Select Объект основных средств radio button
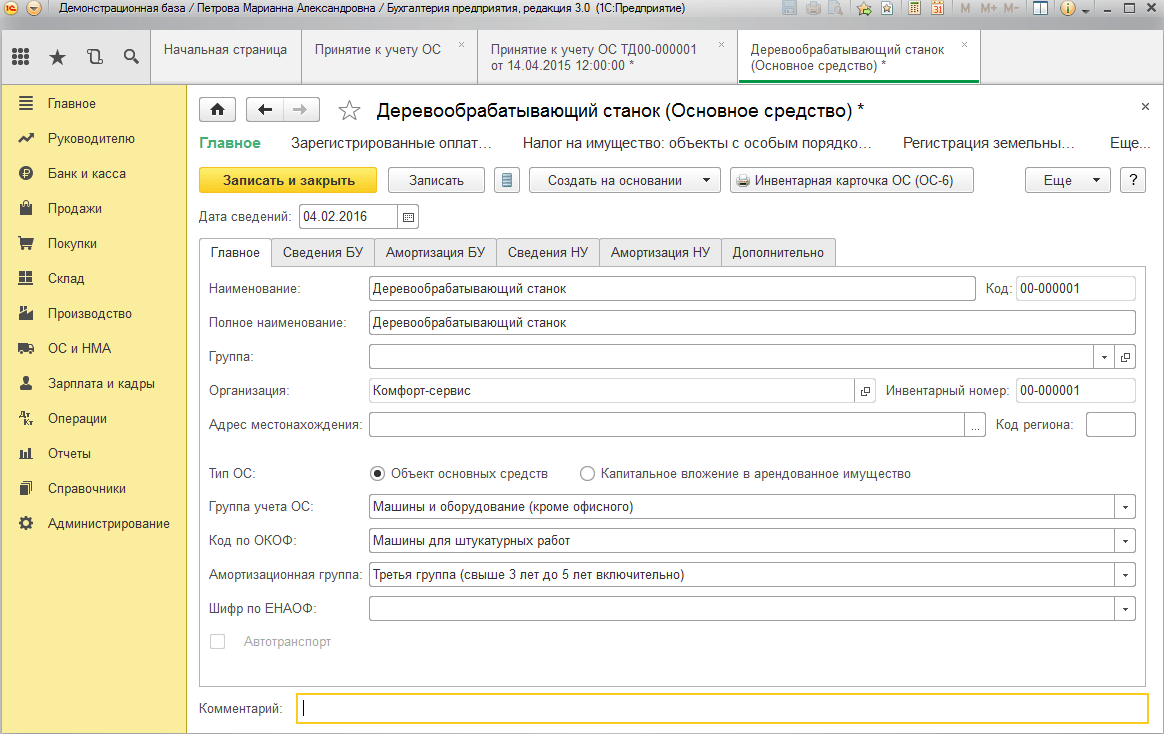 [377, 474]
